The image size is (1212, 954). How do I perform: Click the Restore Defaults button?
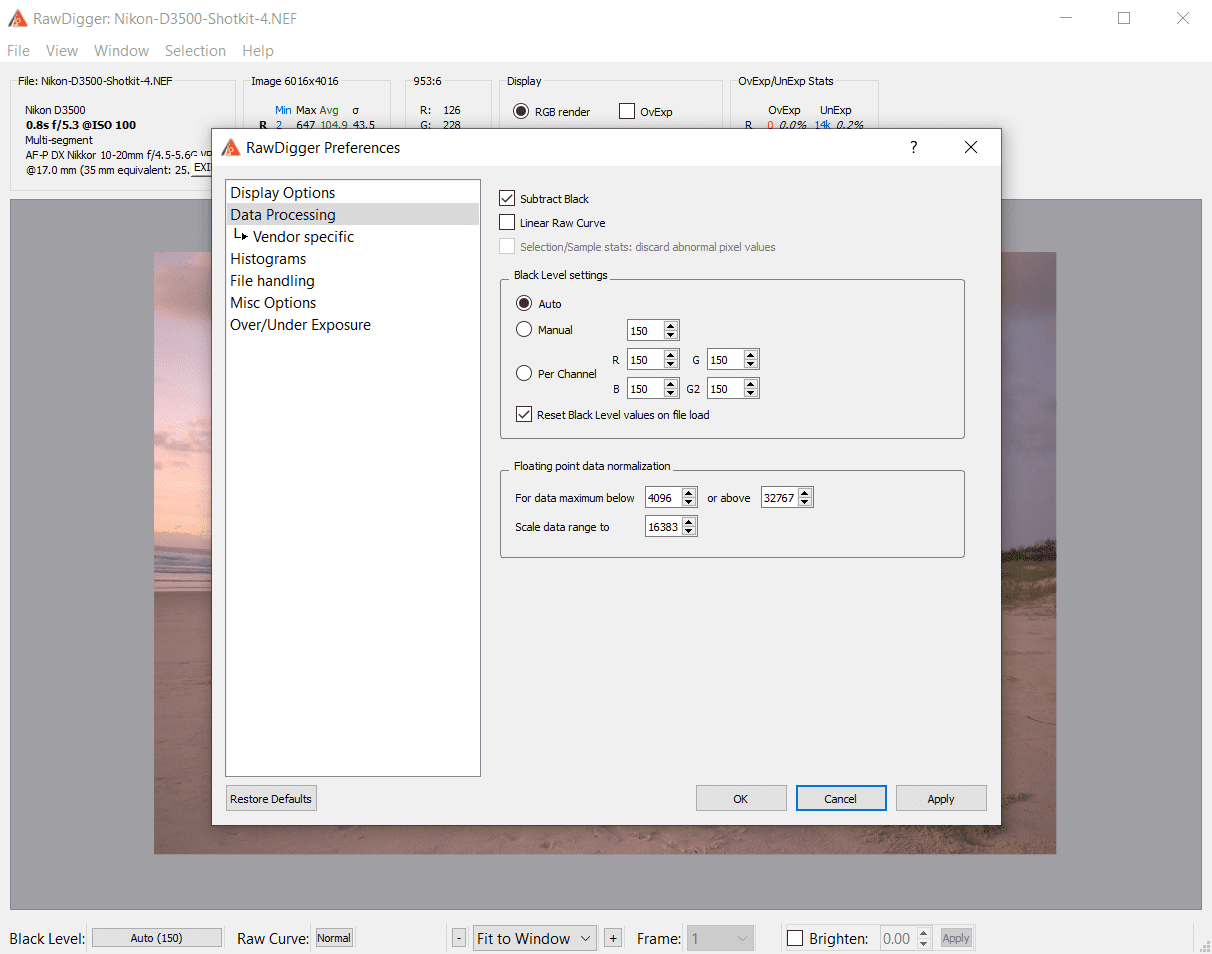point(271,798)
